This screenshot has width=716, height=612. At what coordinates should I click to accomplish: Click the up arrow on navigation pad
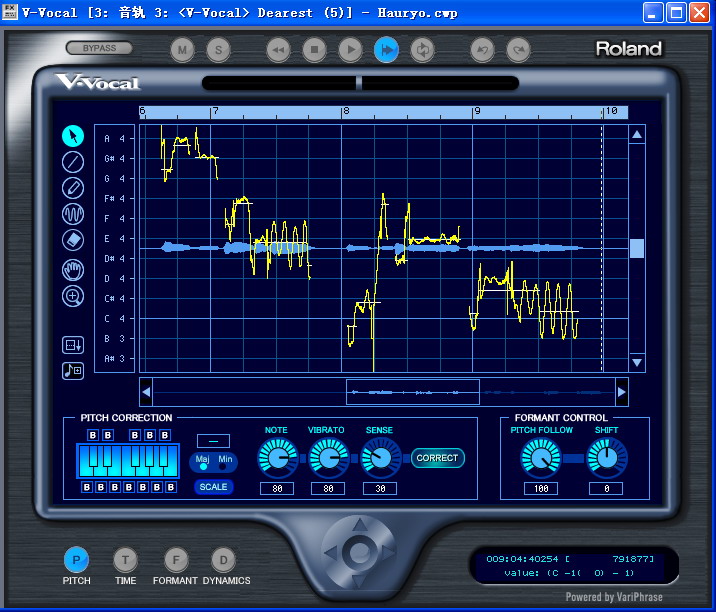tap(359, 525)
